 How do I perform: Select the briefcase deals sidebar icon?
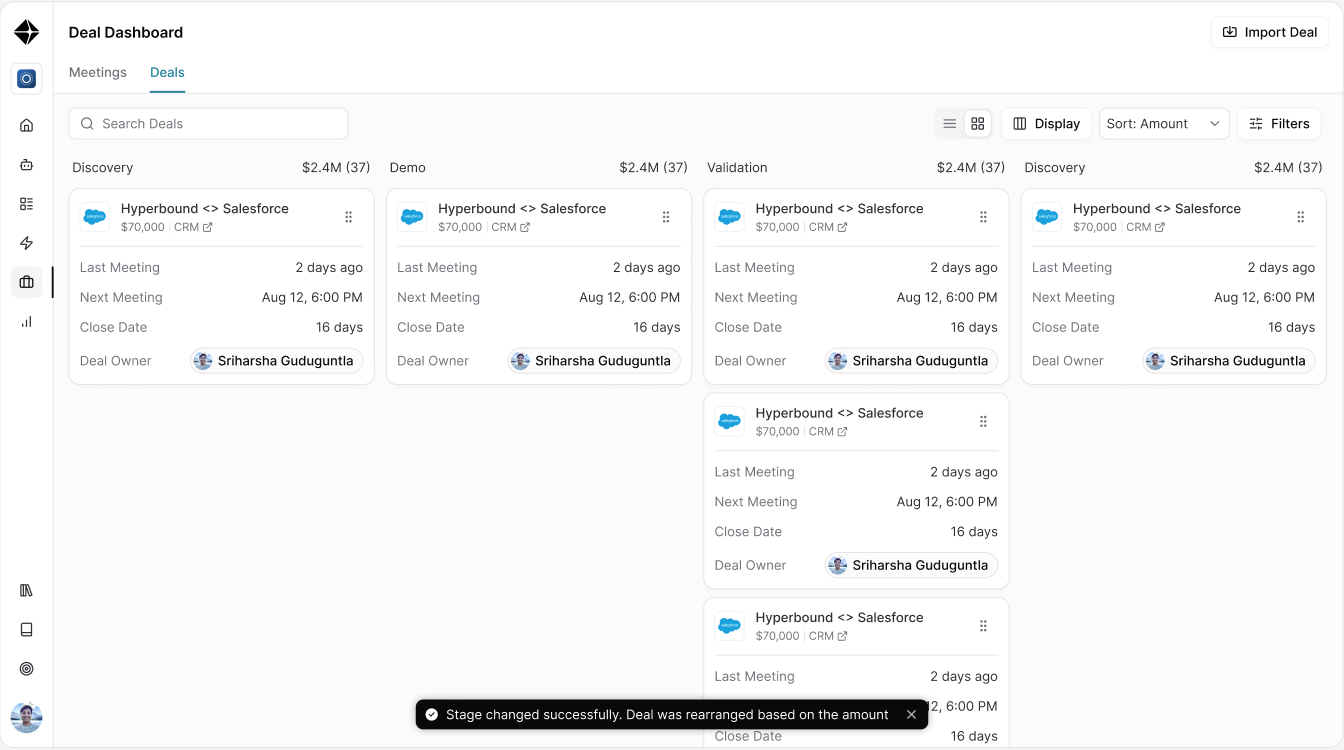click(x=27, y=282)
